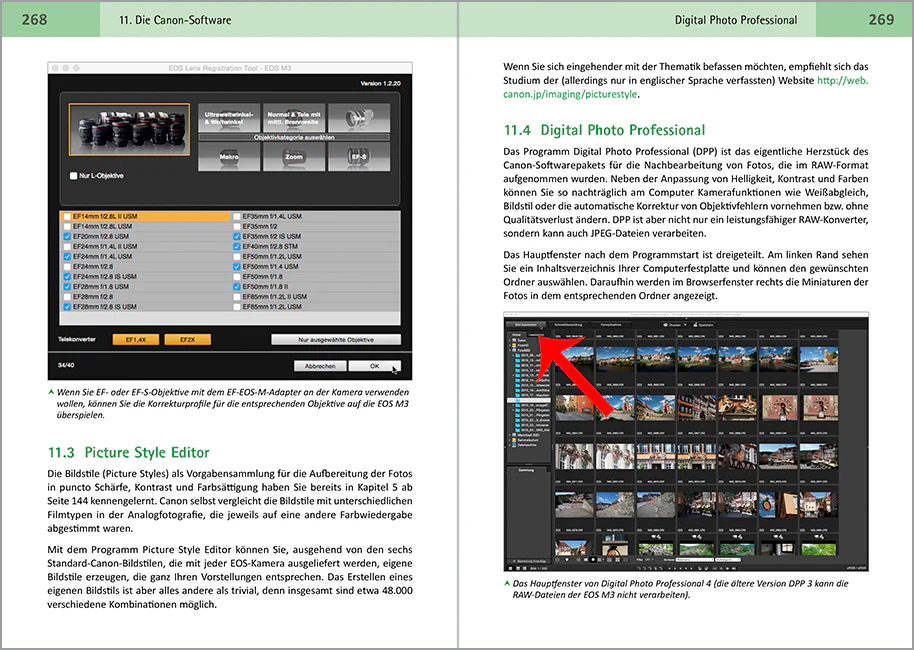This screenshot has height=650, width=914.
Task: Choose the Ultraweitwinkel & Weitwinkel lens category
Action: (228, 118)
